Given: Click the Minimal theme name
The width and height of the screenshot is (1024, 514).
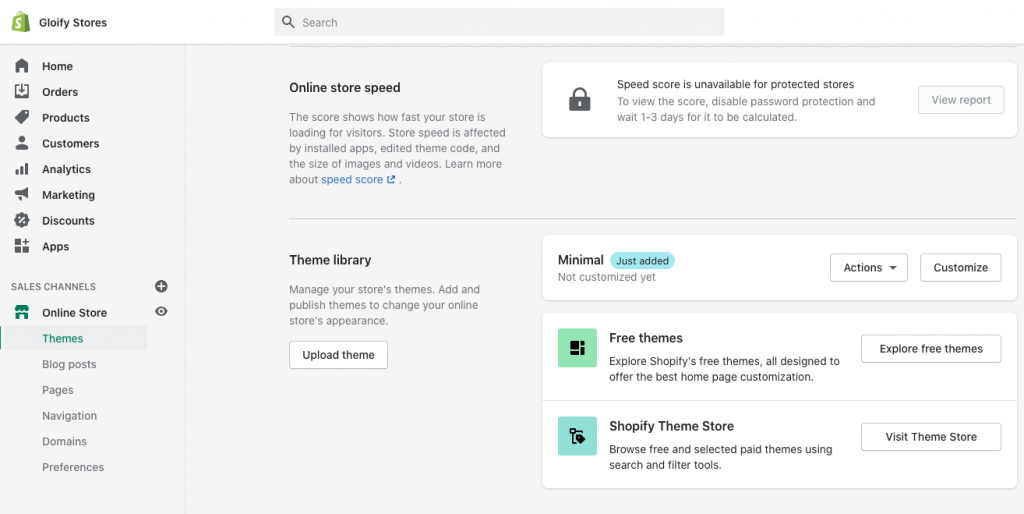Looking at the screenshot, I should (581, 260).
